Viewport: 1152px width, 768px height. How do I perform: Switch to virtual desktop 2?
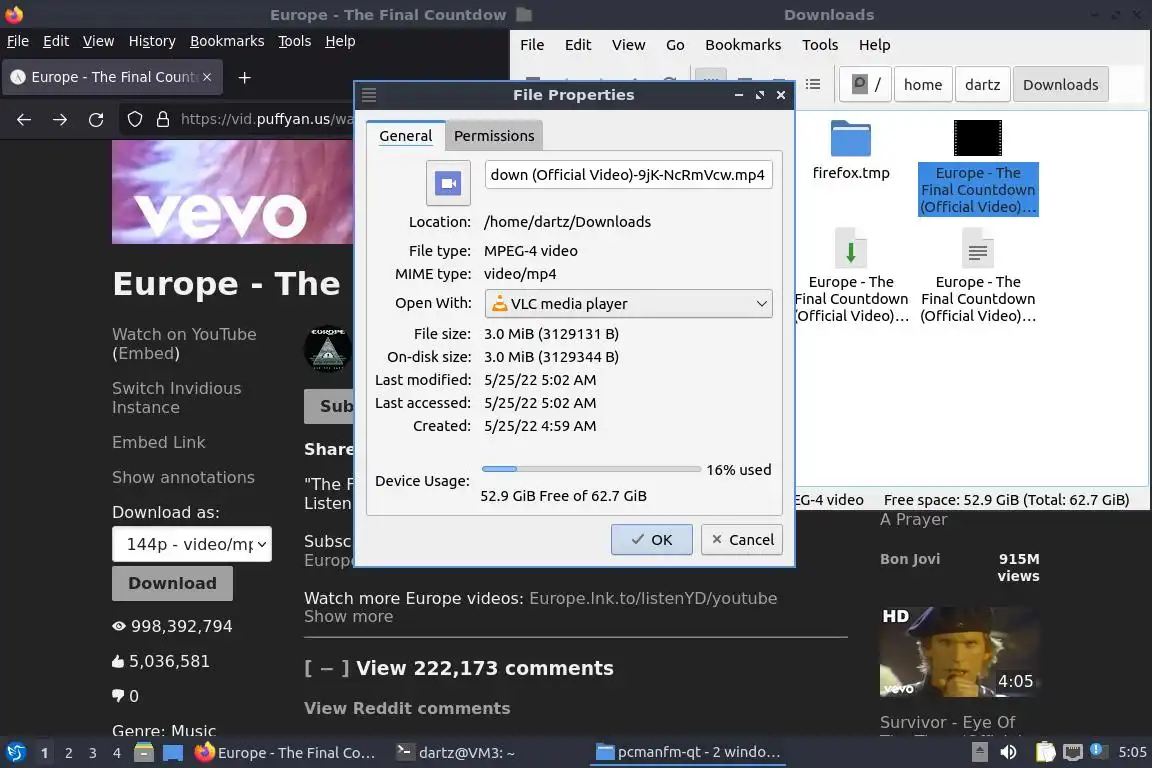pos(68,753)
